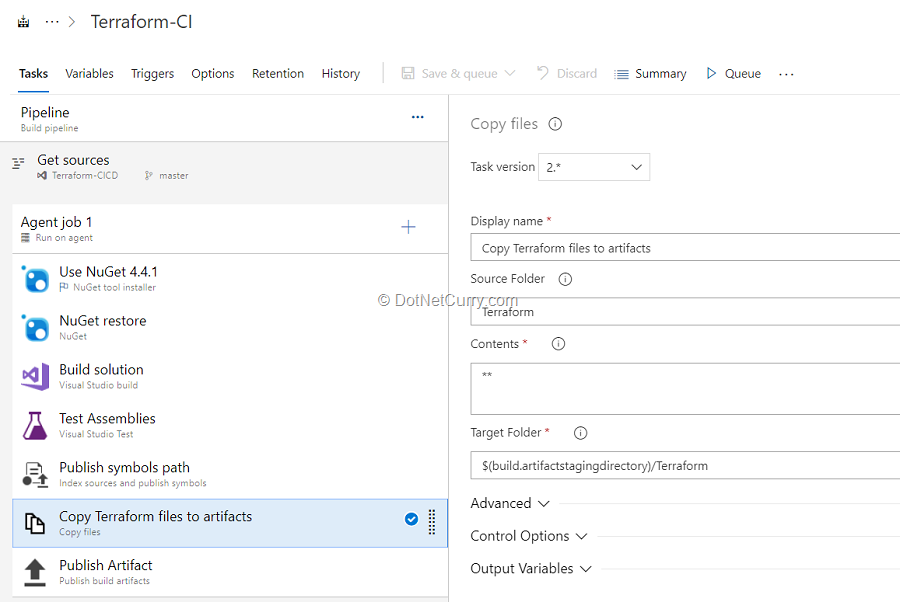Viewport: 900px width, 602px height.
Task: Open the Test Assemblies task label
Action: [x=107, y=418]
